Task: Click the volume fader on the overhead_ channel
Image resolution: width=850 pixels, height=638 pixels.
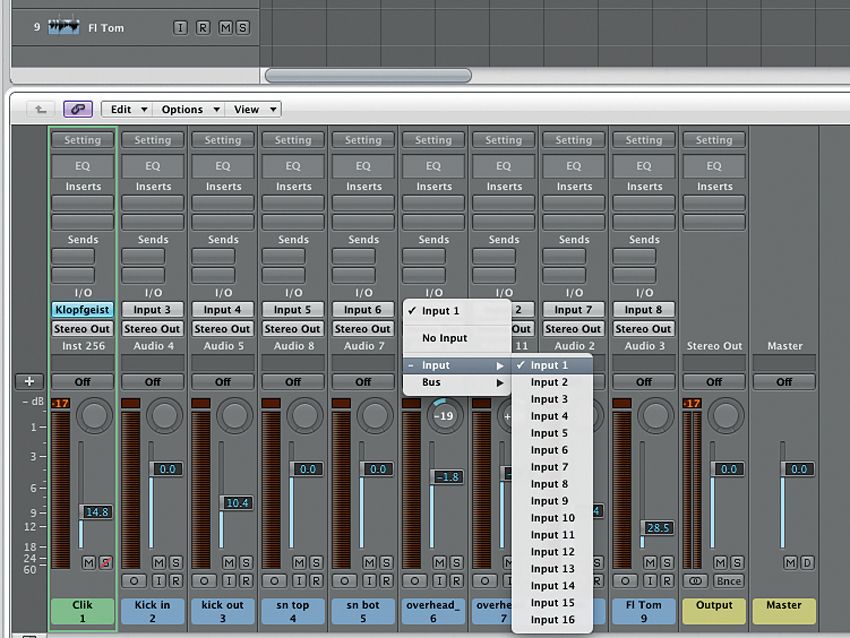Action: click(x=447, y=476)
